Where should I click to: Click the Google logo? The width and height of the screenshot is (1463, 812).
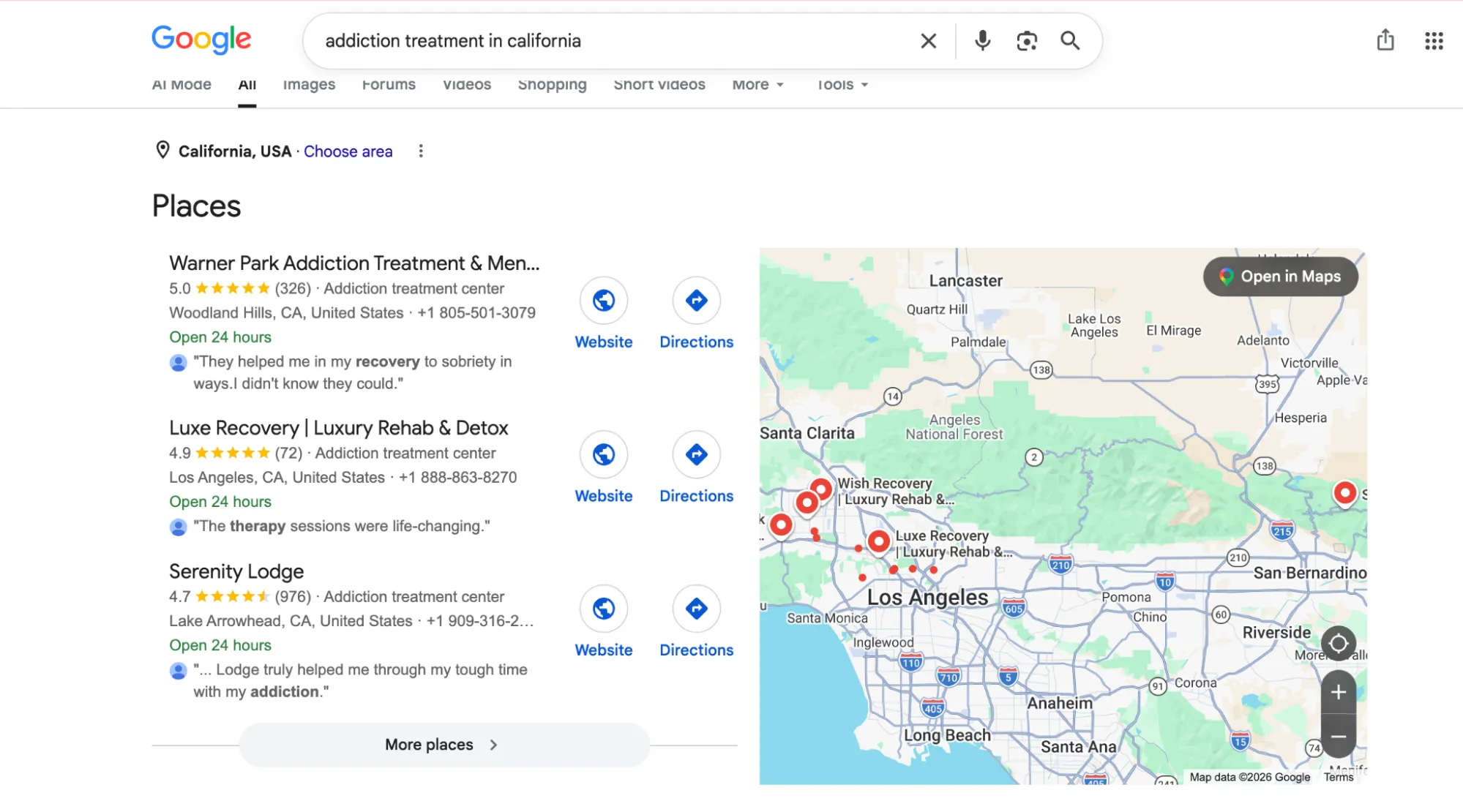pos(201,40)
